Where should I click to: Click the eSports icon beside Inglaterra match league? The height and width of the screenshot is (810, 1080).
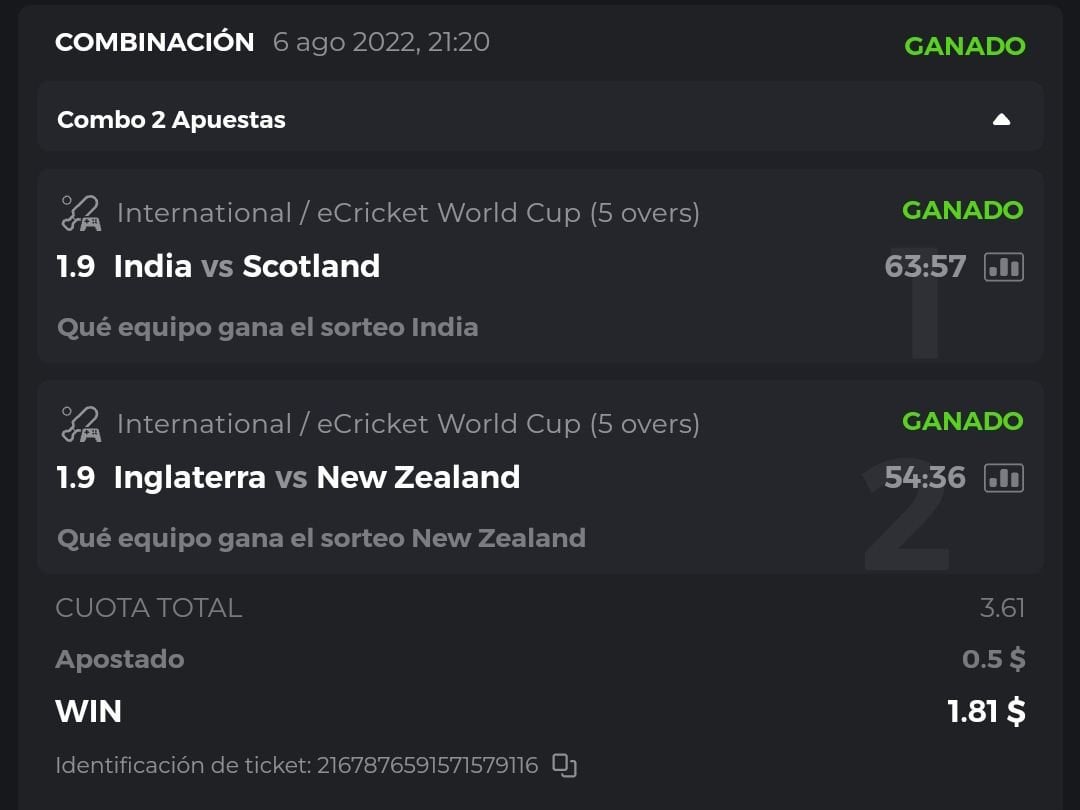tap(80, 424)
